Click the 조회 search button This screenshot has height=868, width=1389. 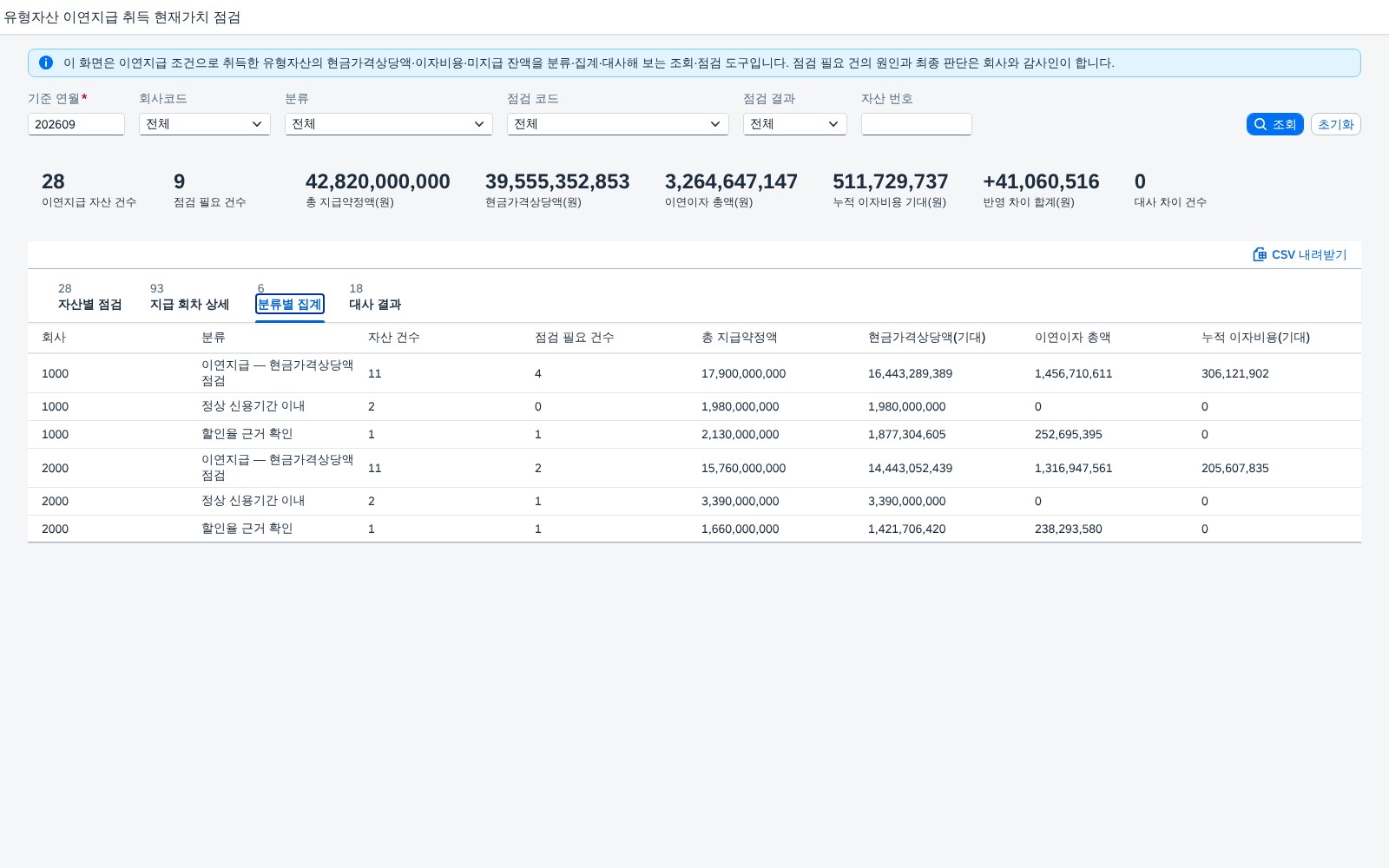(1274, 124)
